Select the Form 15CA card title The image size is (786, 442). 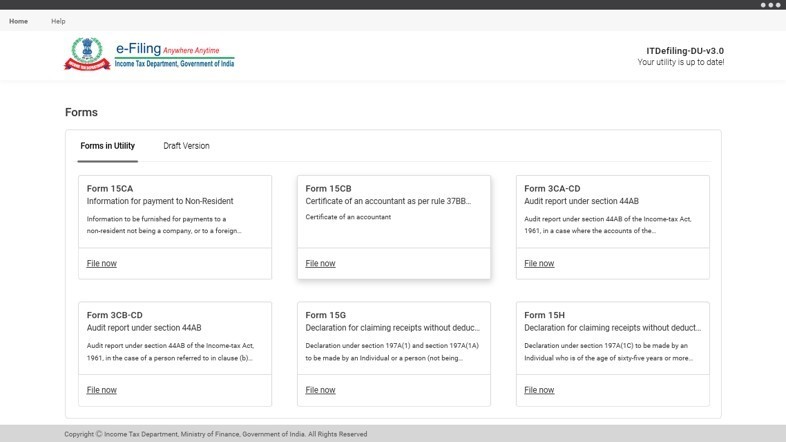(x=111, y=189)
